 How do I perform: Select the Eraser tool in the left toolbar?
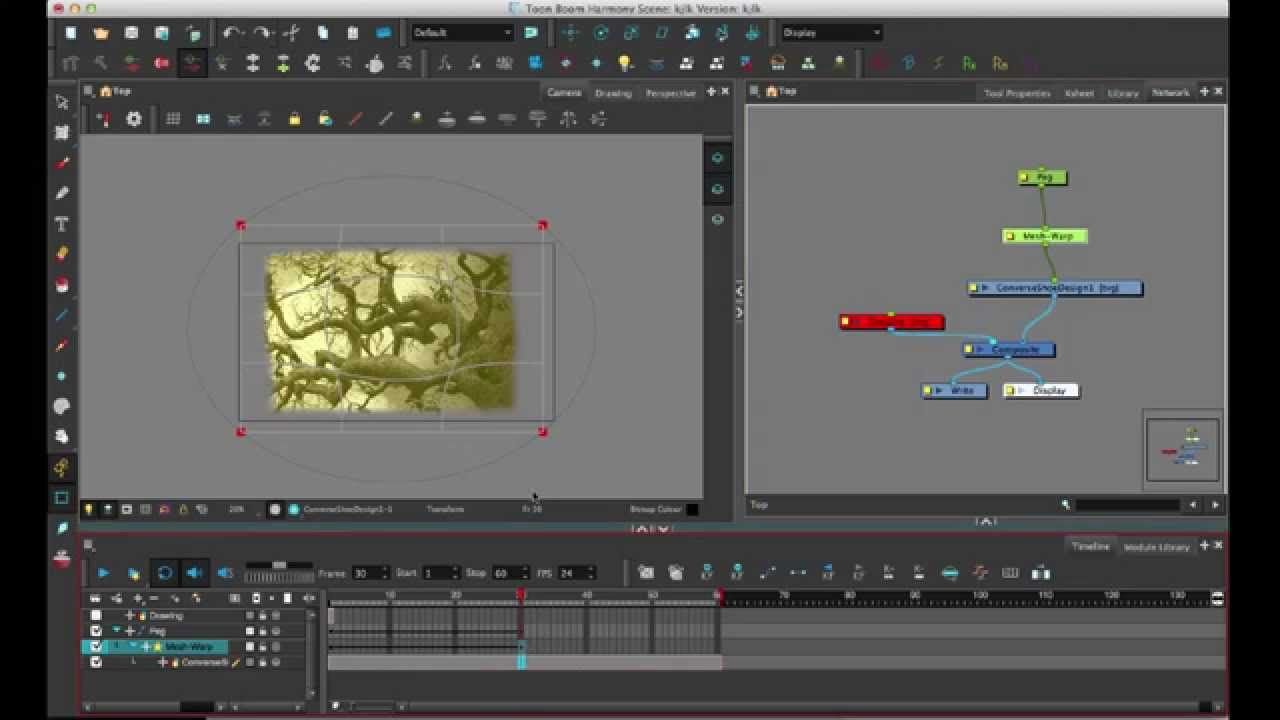[x=62, y=254]
